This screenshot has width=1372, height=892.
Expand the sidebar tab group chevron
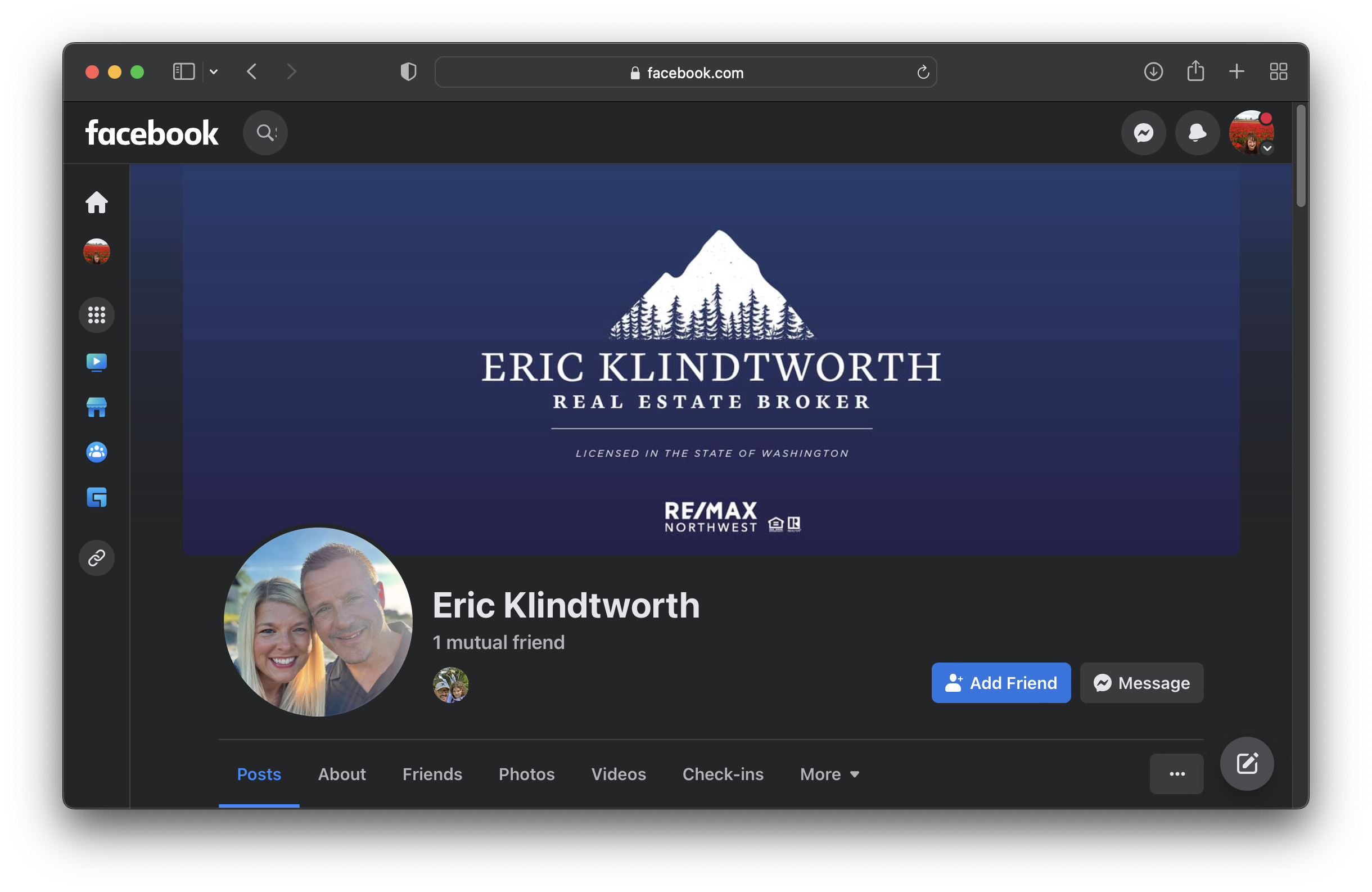[214, 71]
